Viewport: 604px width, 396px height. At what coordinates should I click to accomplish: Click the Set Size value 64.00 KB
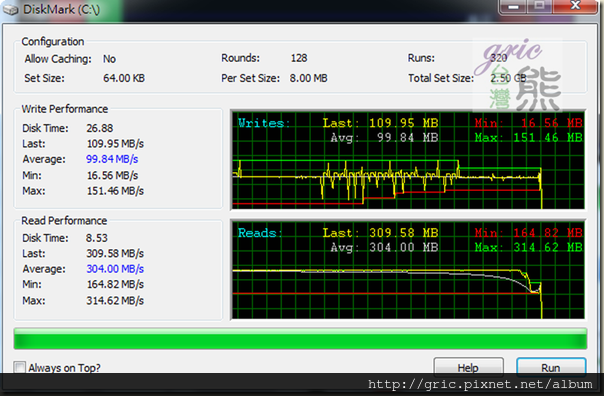pyautogui.click(x=124, y=78)
